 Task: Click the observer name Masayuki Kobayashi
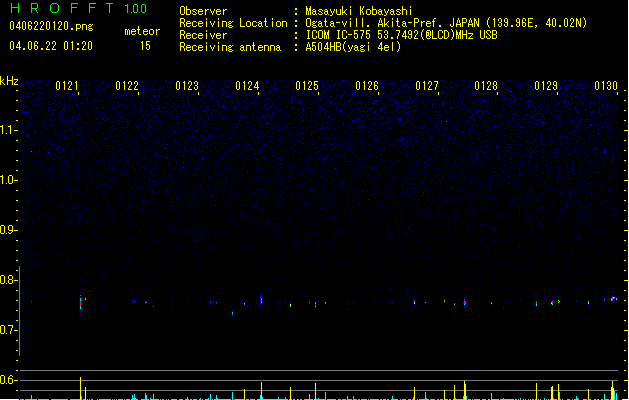click(x=359, y=11)
